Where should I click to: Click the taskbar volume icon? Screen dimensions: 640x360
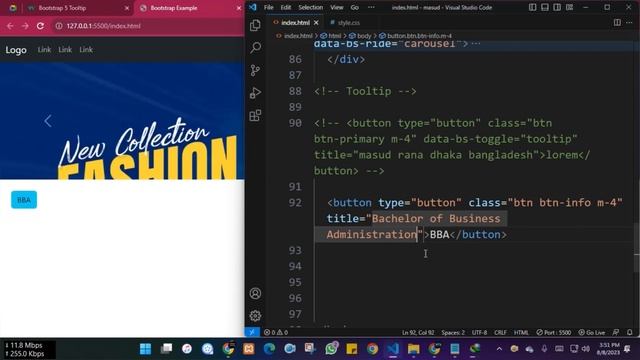point(586,349)
